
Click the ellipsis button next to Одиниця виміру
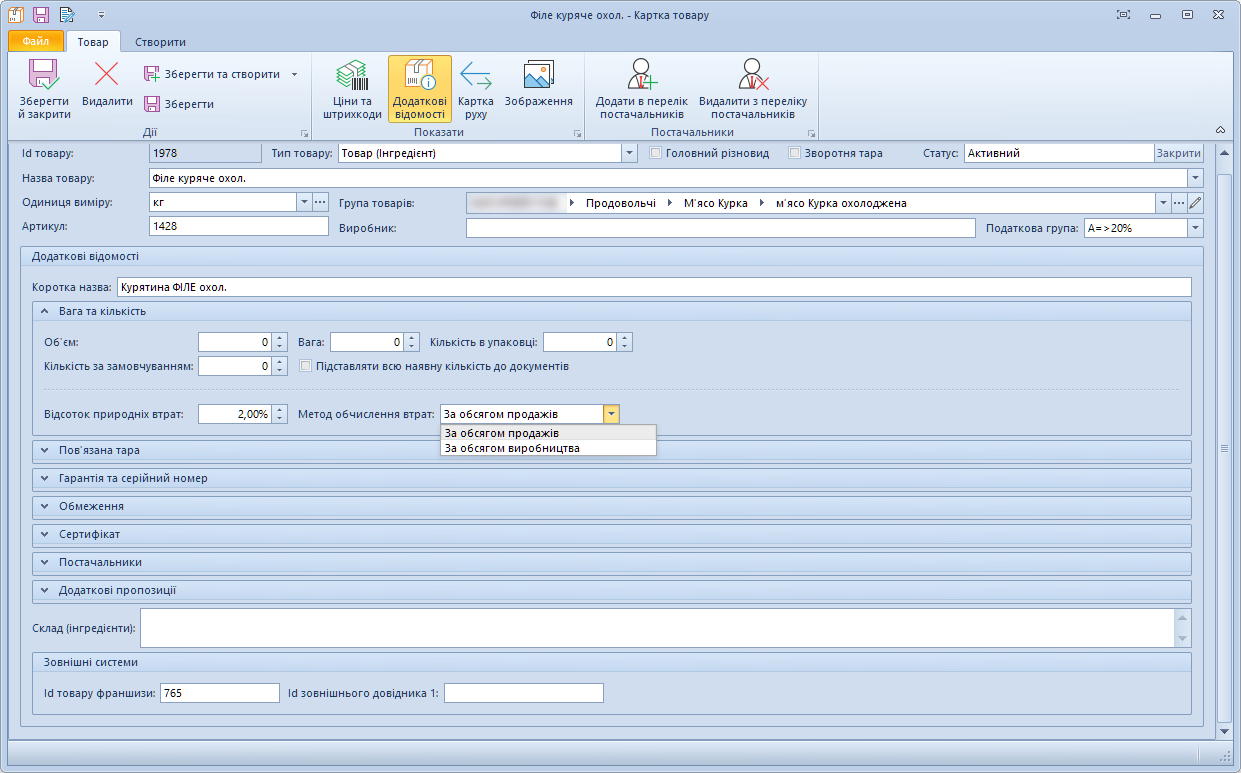coord(320,202)
